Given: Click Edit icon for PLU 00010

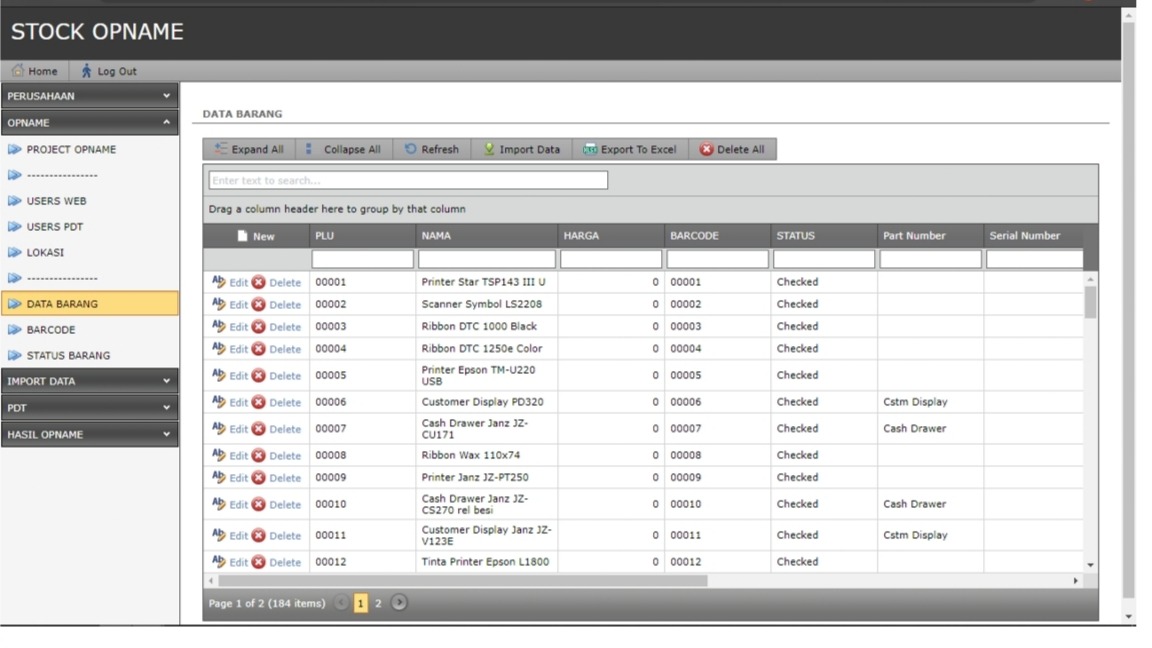Looking at the screenshot, I should tap(218, 504).
